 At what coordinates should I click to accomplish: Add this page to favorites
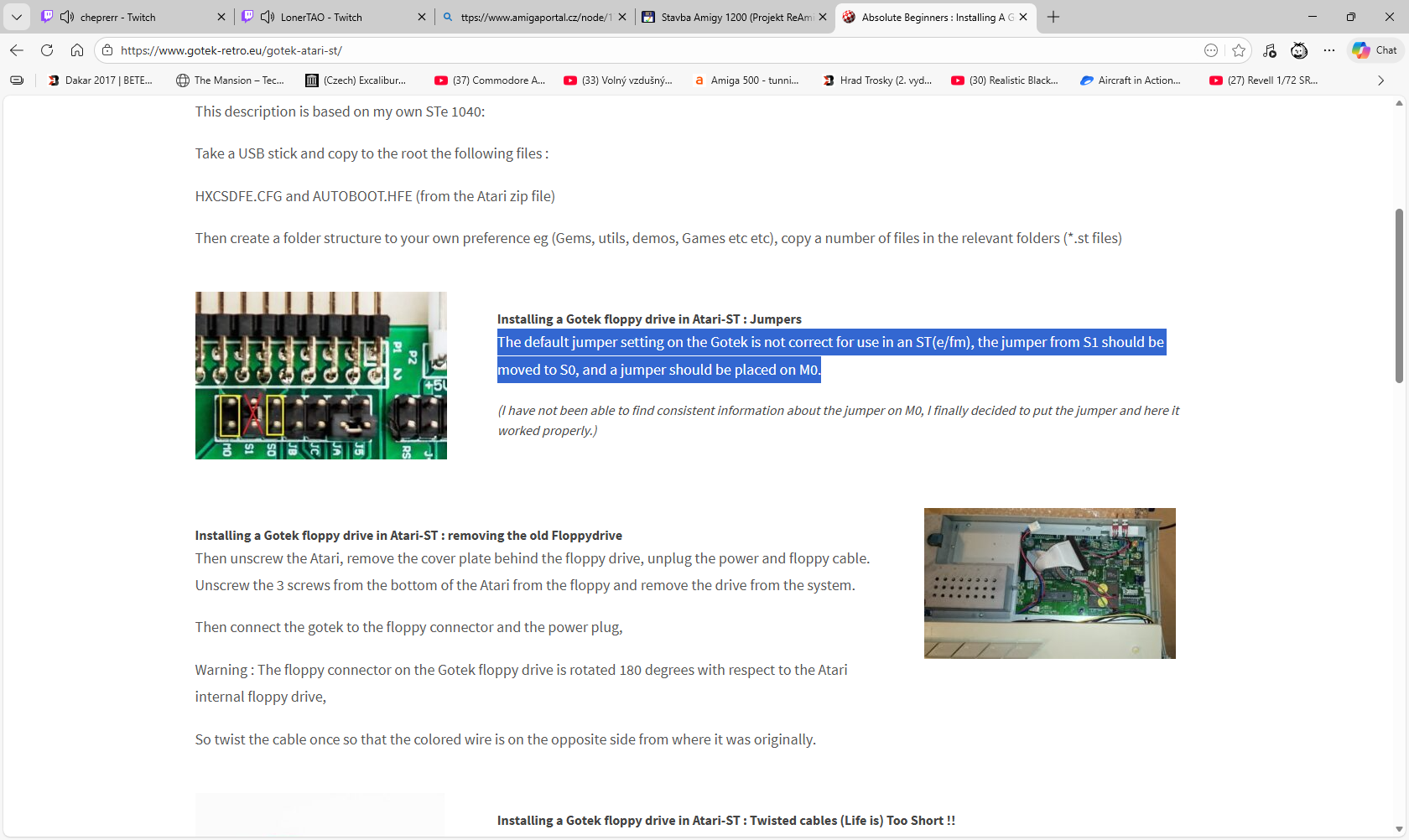(1239, 50)
